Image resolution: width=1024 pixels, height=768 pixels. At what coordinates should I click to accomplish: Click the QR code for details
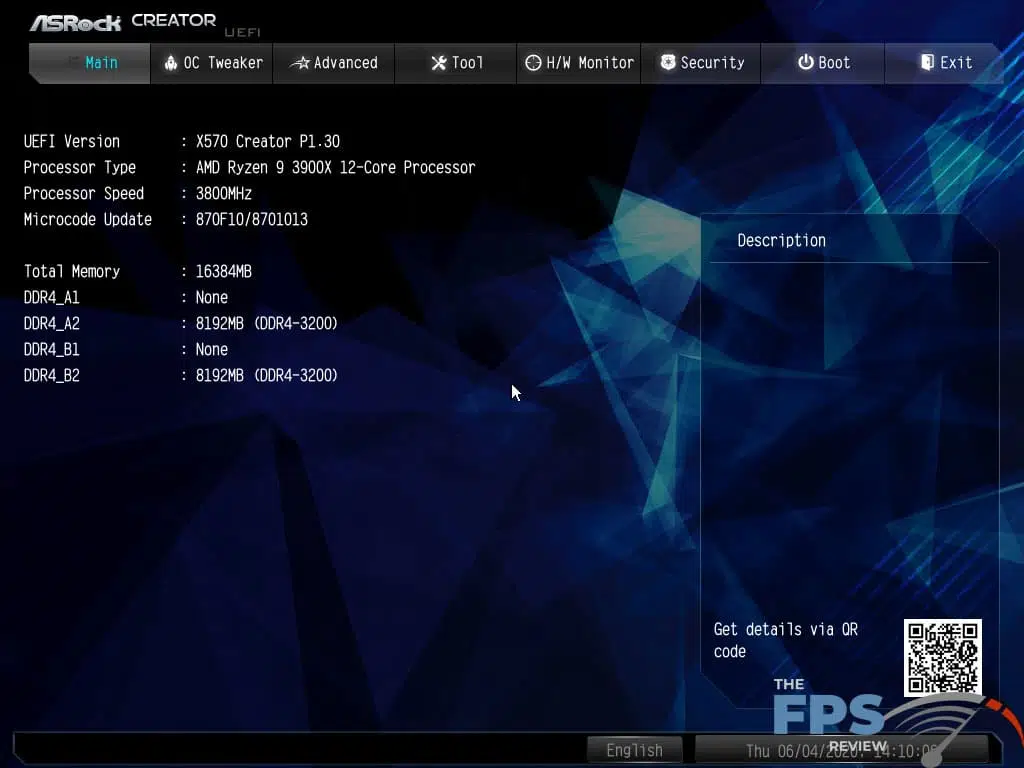941,659
